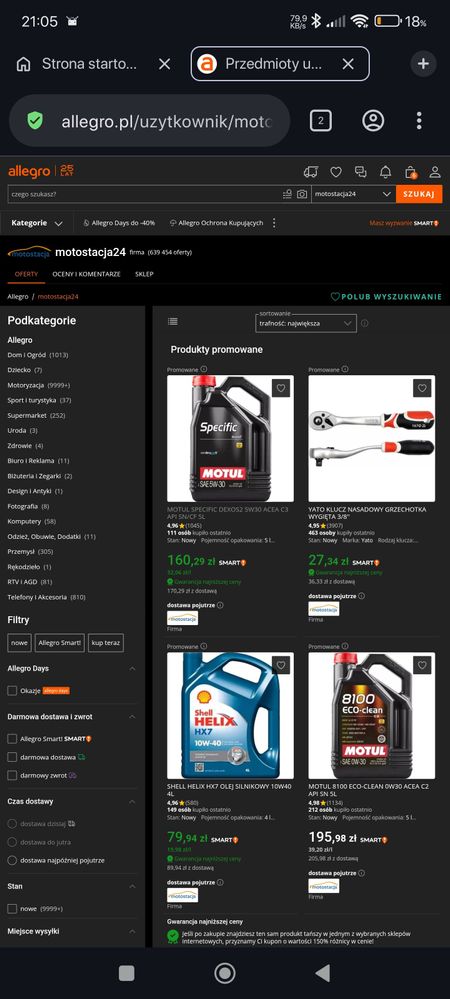Check the darmowa dostawa filter
Image resolution: width=450 pixels, height=999 pixels.
pos(12,757)
